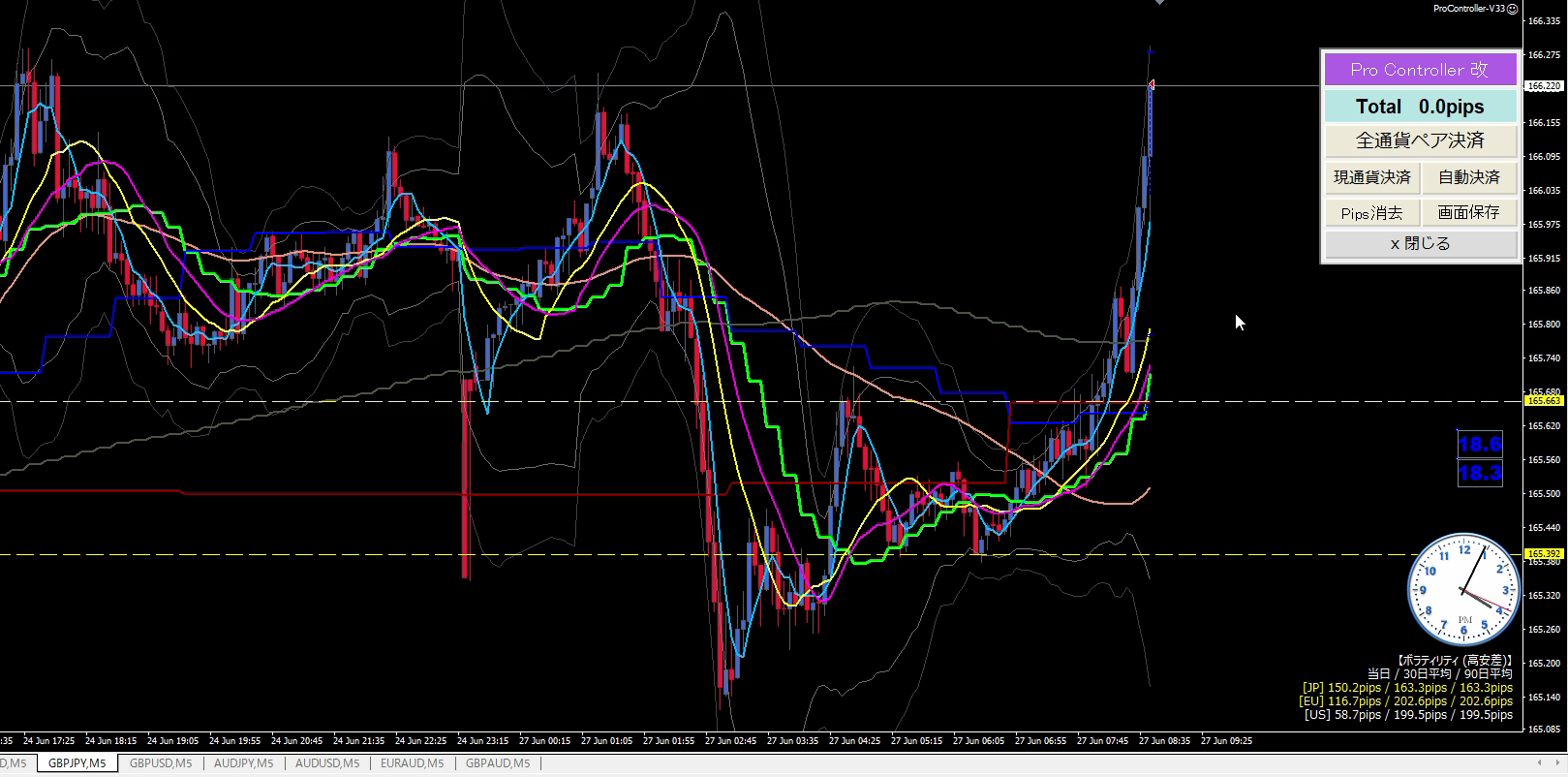Screen dimensions: 1568x777
Task: Click the blue 18.3 value box
Action: tap(1480, 473)
